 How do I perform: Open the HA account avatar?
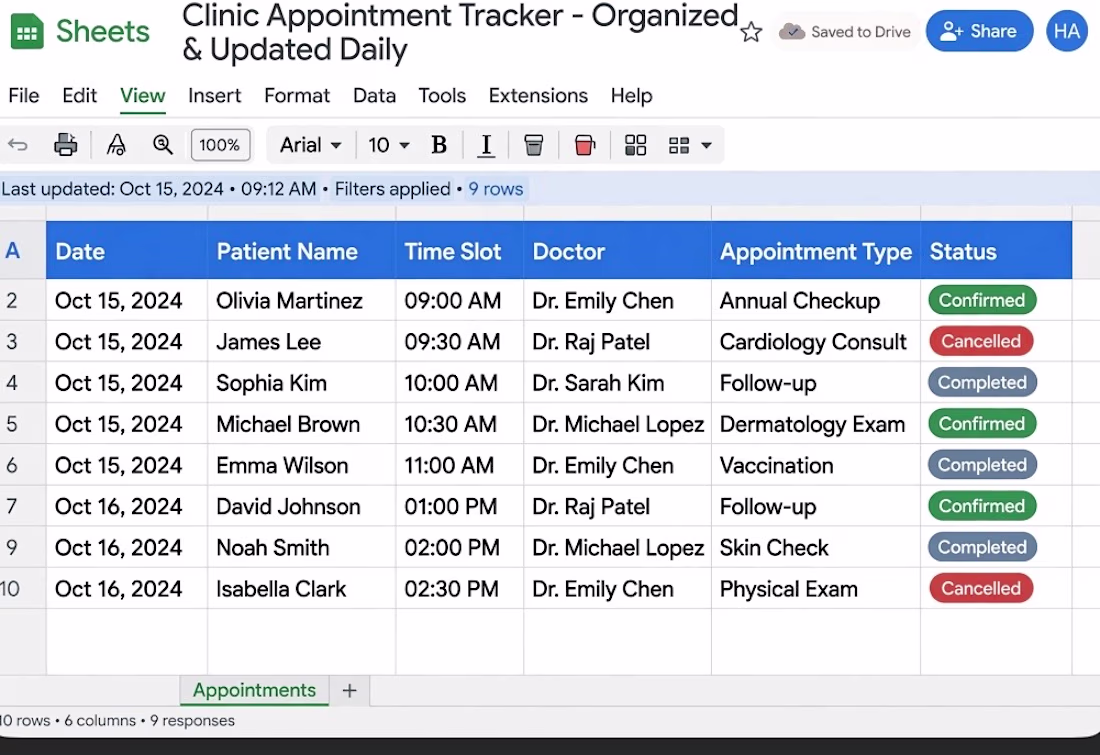pyautogui.click(x=1066, y=32)
